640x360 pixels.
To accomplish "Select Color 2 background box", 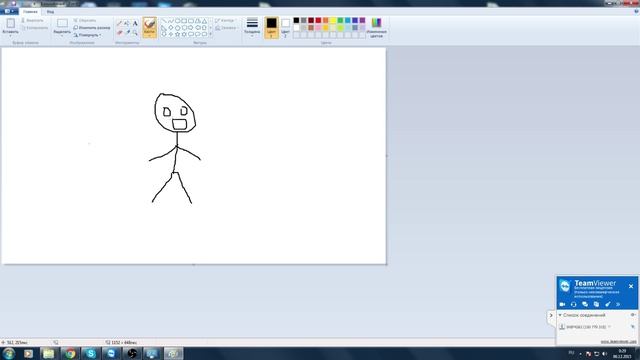I will click(286, 28).
